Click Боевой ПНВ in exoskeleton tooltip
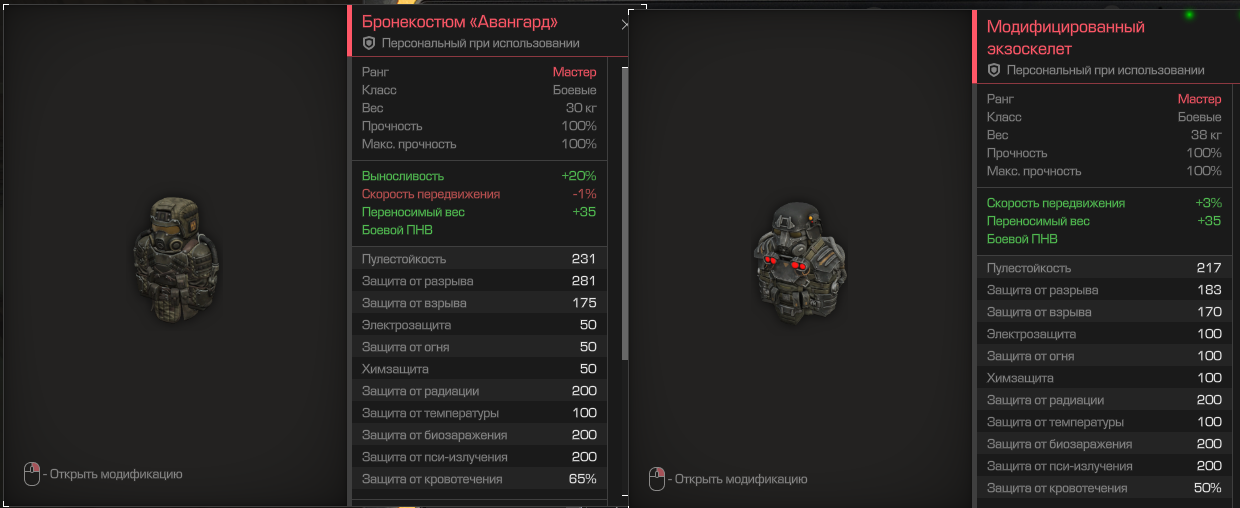1240x508 pixels. pos(1022,239)
